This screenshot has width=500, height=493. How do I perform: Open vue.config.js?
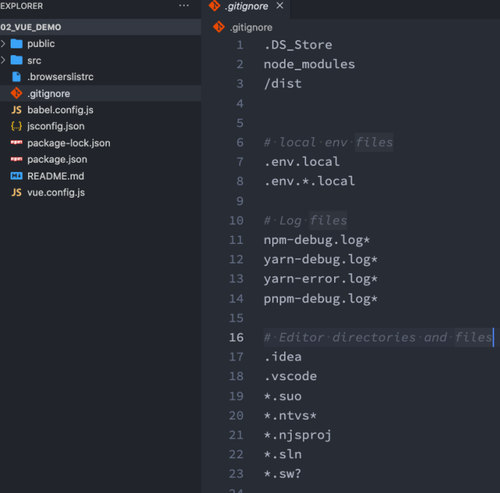coord(56,193)
